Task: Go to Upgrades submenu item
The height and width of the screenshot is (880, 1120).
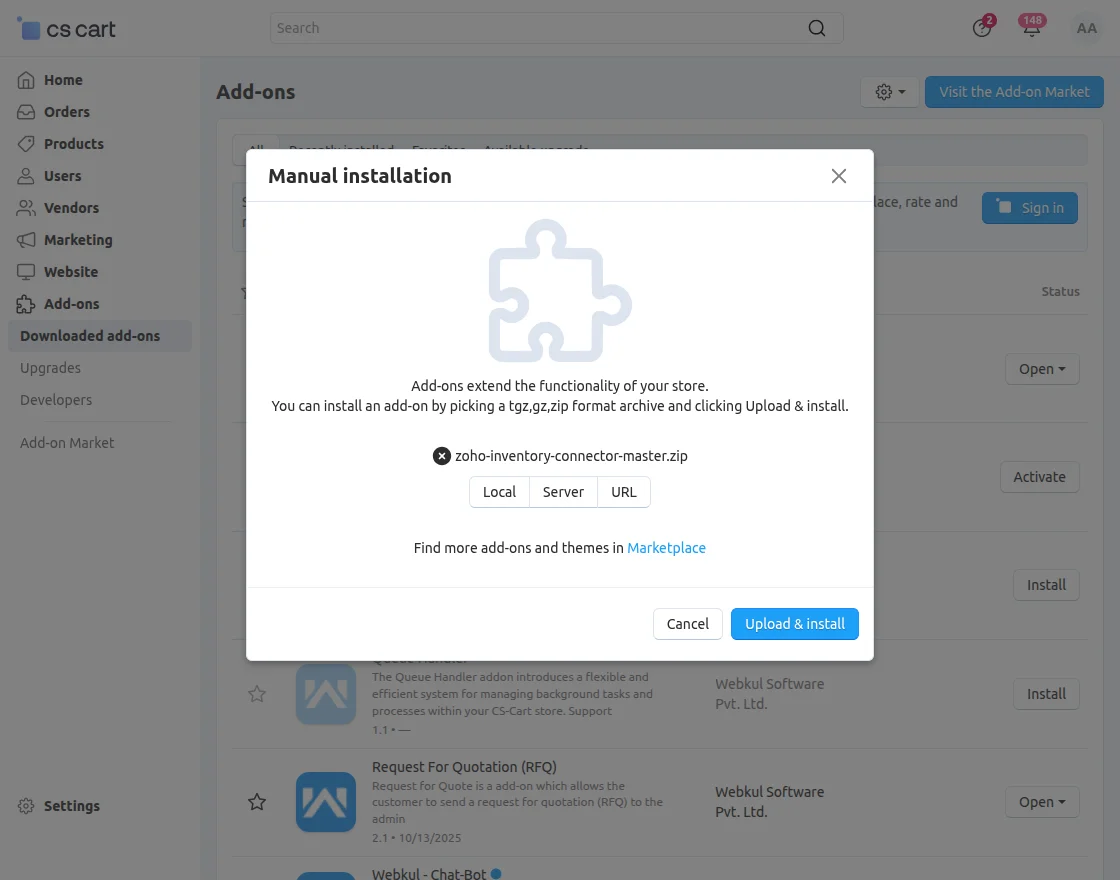Action: tap(50, 368)
